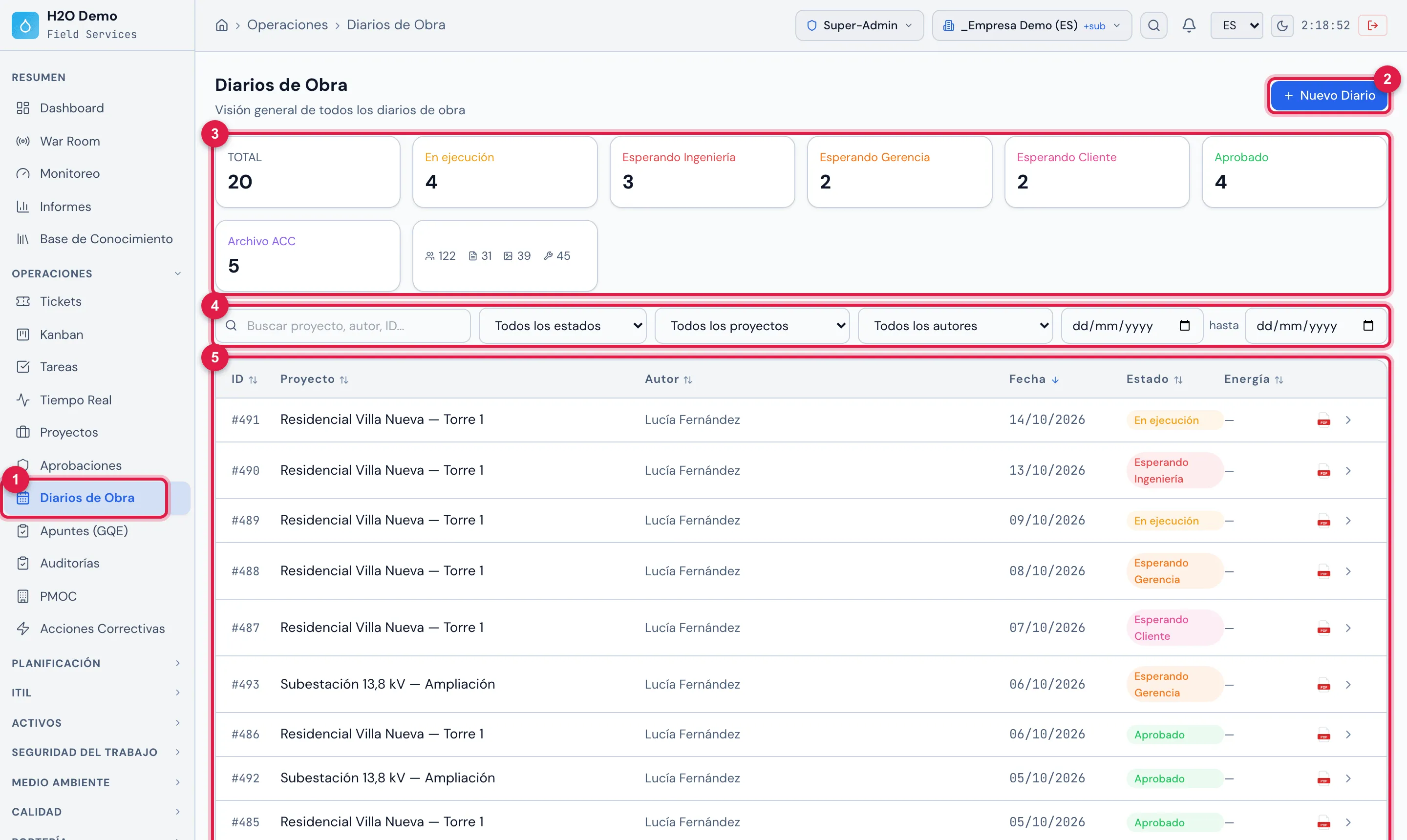
Task: Open the Todos los proyectos filter
Action: pyautogui.click(x=751, y=326)
